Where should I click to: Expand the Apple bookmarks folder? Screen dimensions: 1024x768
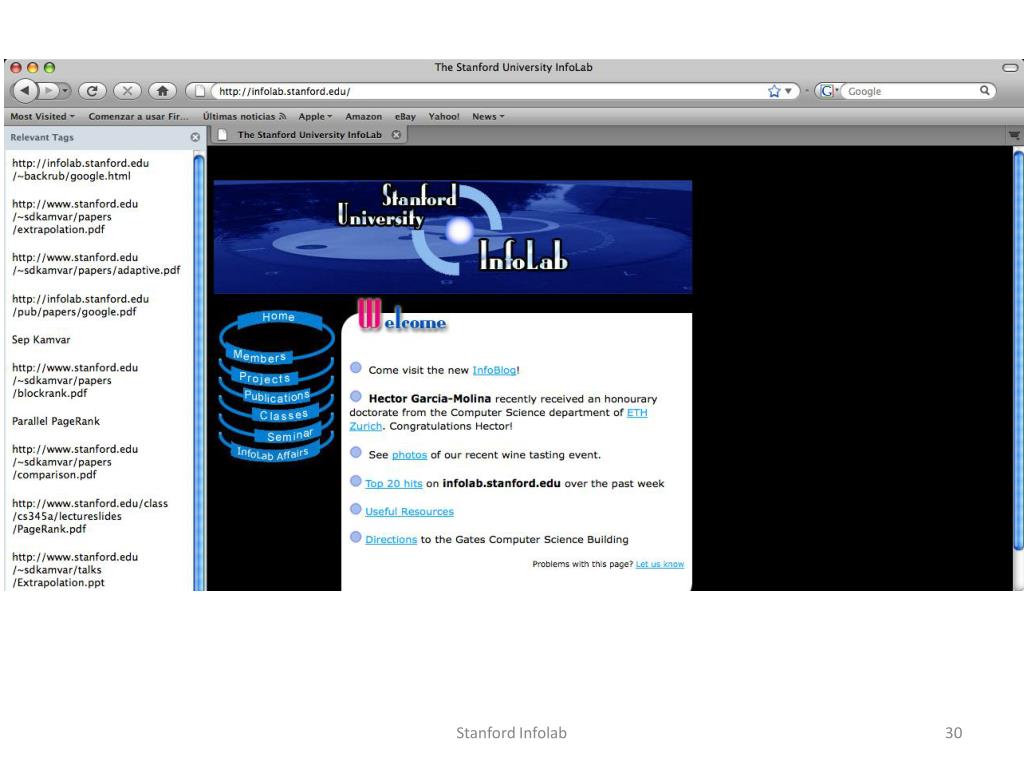[x=315, y=116]
